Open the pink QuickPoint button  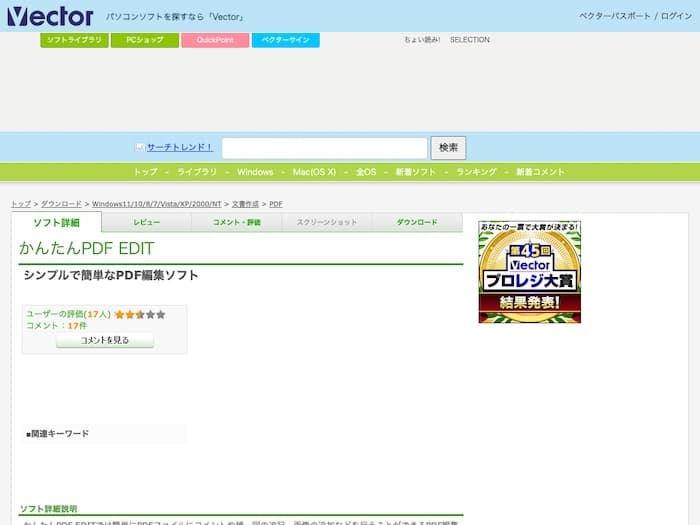coord(215,40)
